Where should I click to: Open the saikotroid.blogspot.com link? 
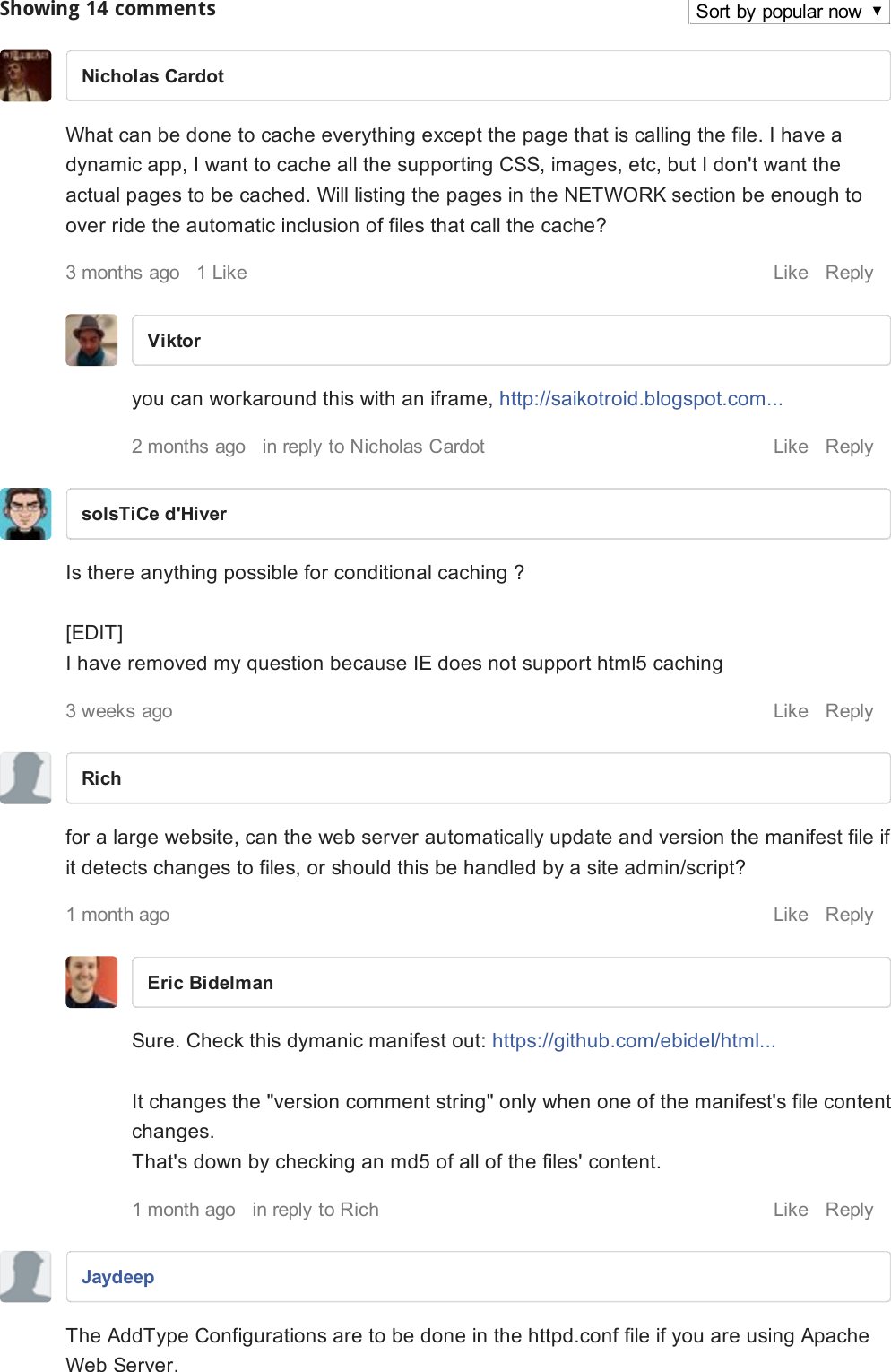(x=641, y=399)
